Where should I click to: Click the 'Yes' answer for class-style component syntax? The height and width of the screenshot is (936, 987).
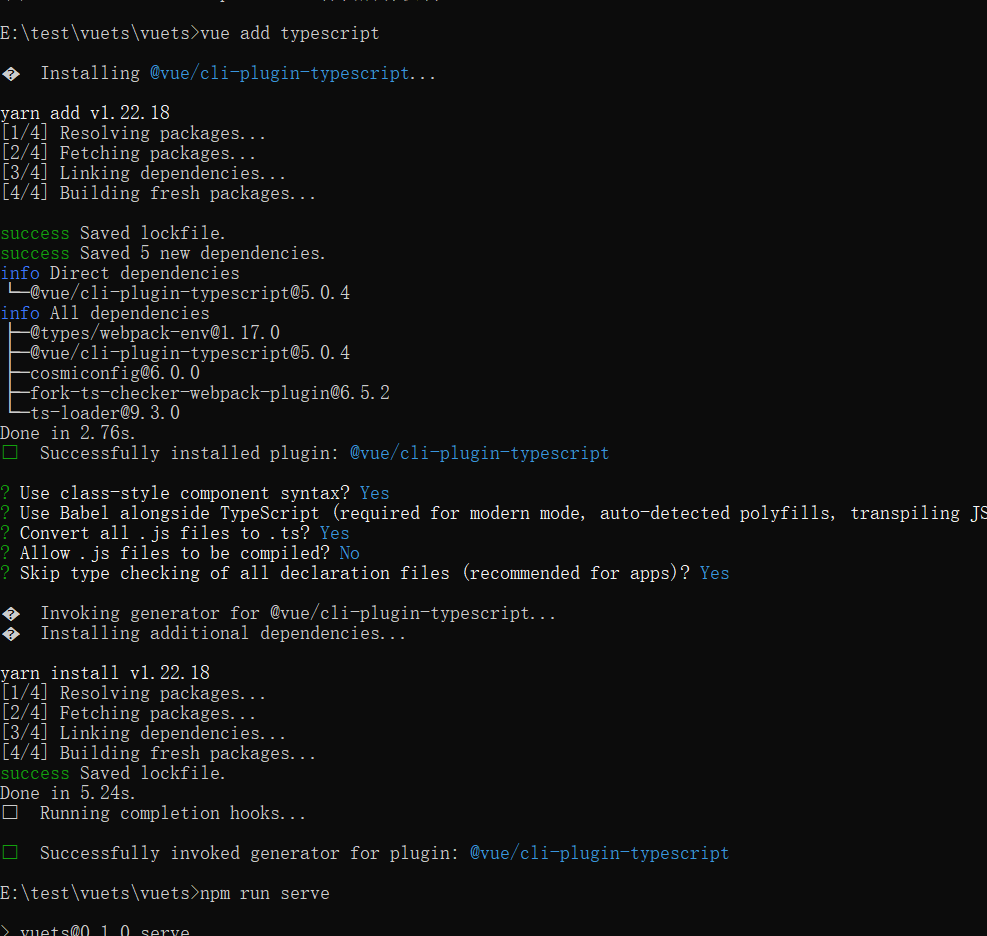(375, 493)
